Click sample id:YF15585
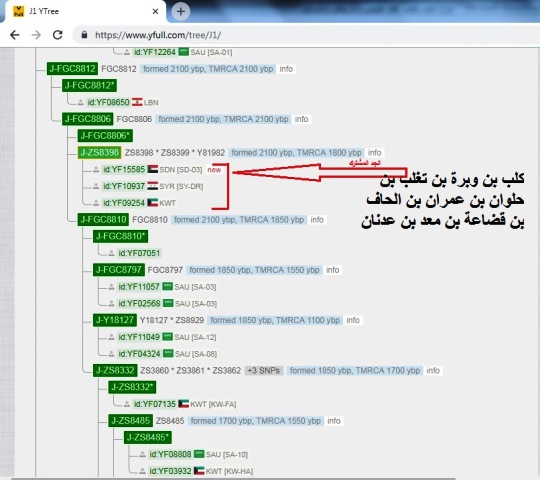 [x=124, y=169]
